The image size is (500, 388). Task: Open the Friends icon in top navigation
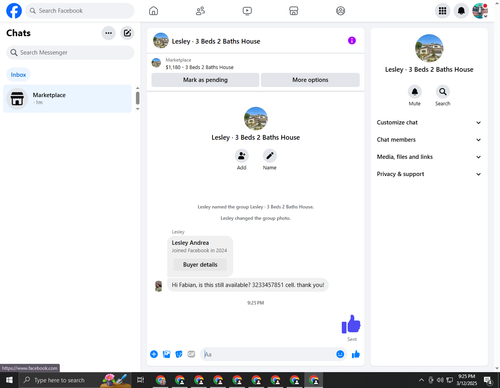pyautogui.click(x=200, y=11)
